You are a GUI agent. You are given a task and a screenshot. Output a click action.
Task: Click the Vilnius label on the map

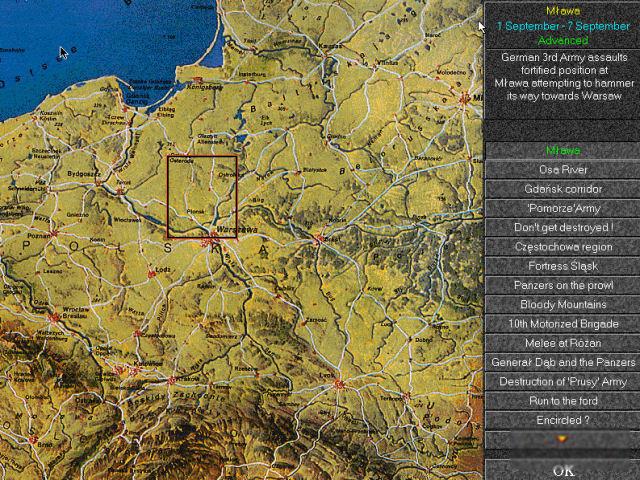pos(387,63)
